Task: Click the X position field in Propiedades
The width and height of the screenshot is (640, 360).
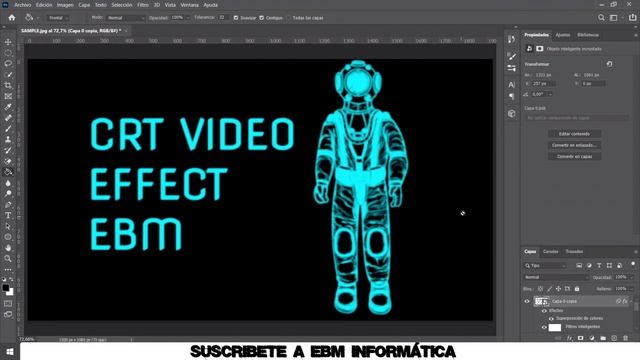Action: pyautogui.click(x=544, y=84)
